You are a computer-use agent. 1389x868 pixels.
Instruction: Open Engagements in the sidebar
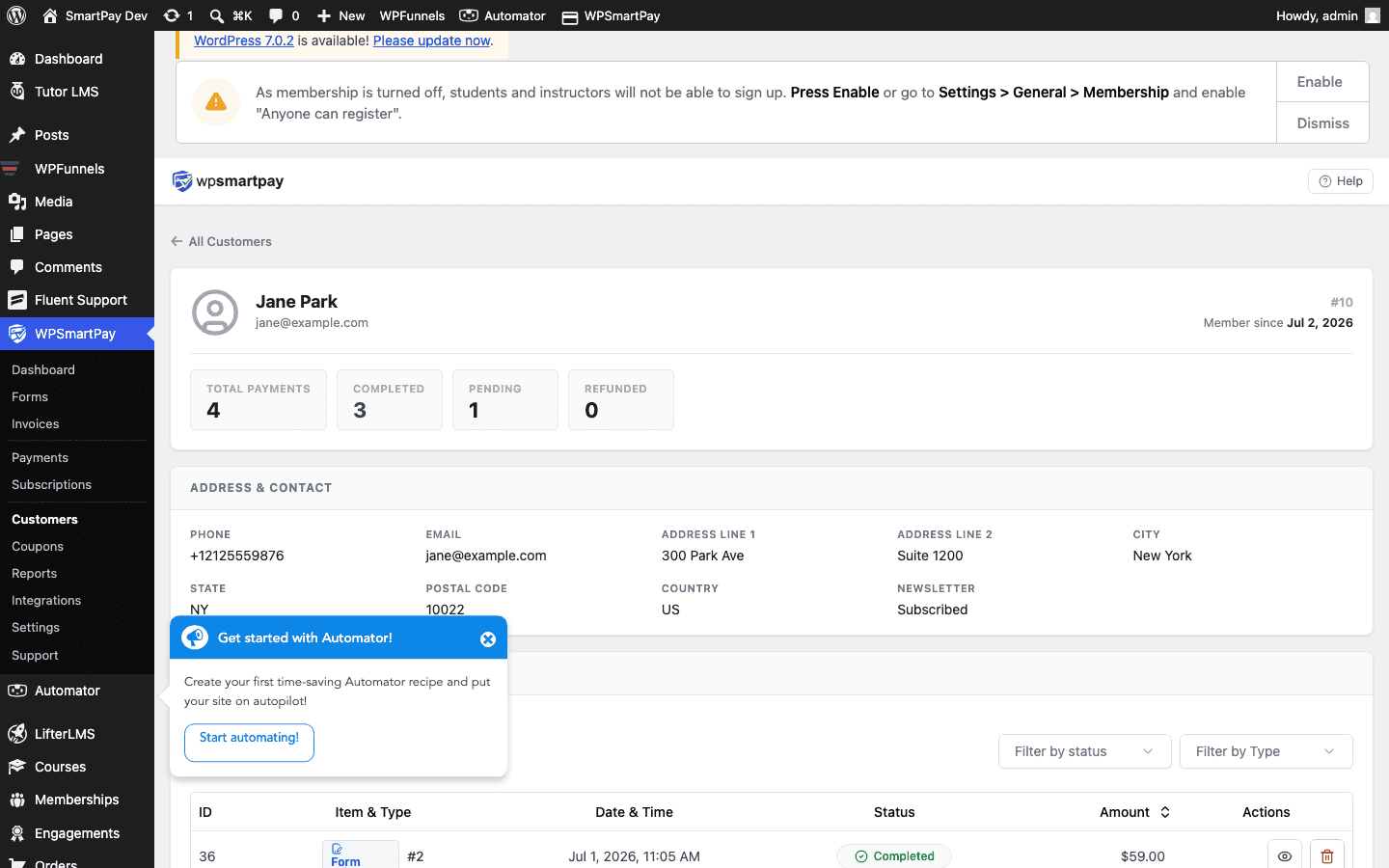point(77,833)
